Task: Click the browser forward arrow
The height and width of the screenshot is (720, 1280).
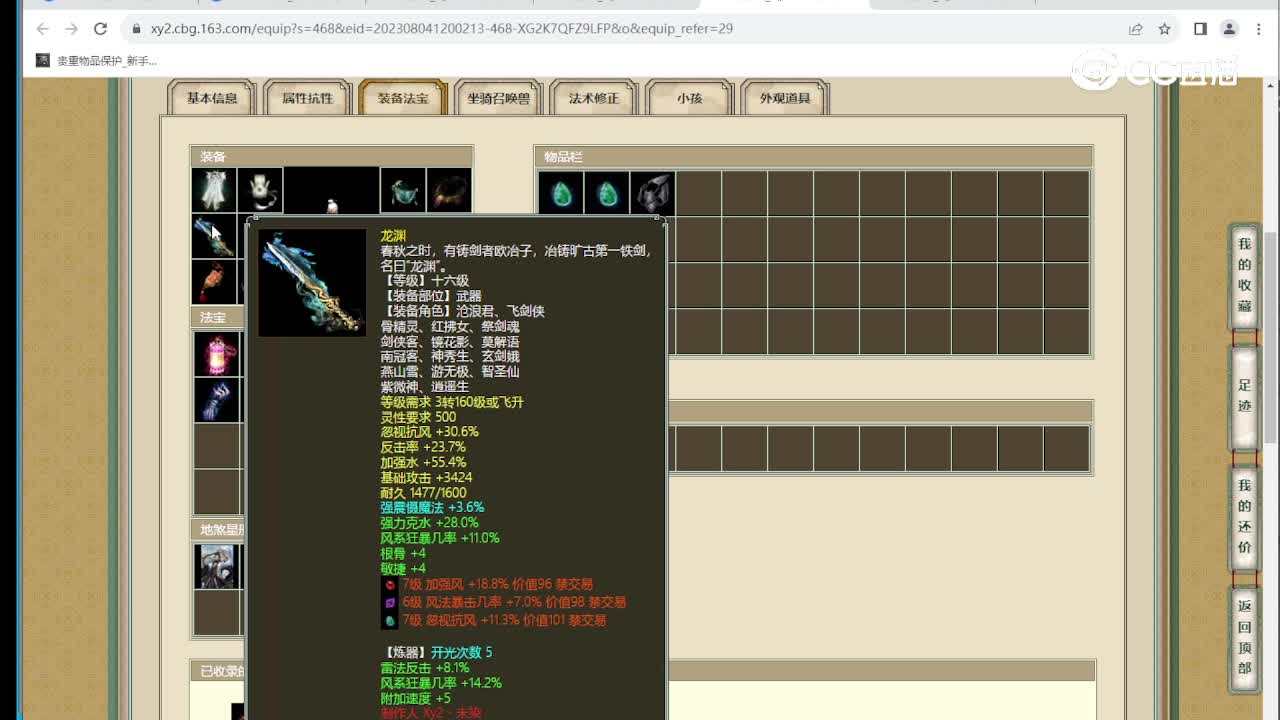Action: pos(70,29)
